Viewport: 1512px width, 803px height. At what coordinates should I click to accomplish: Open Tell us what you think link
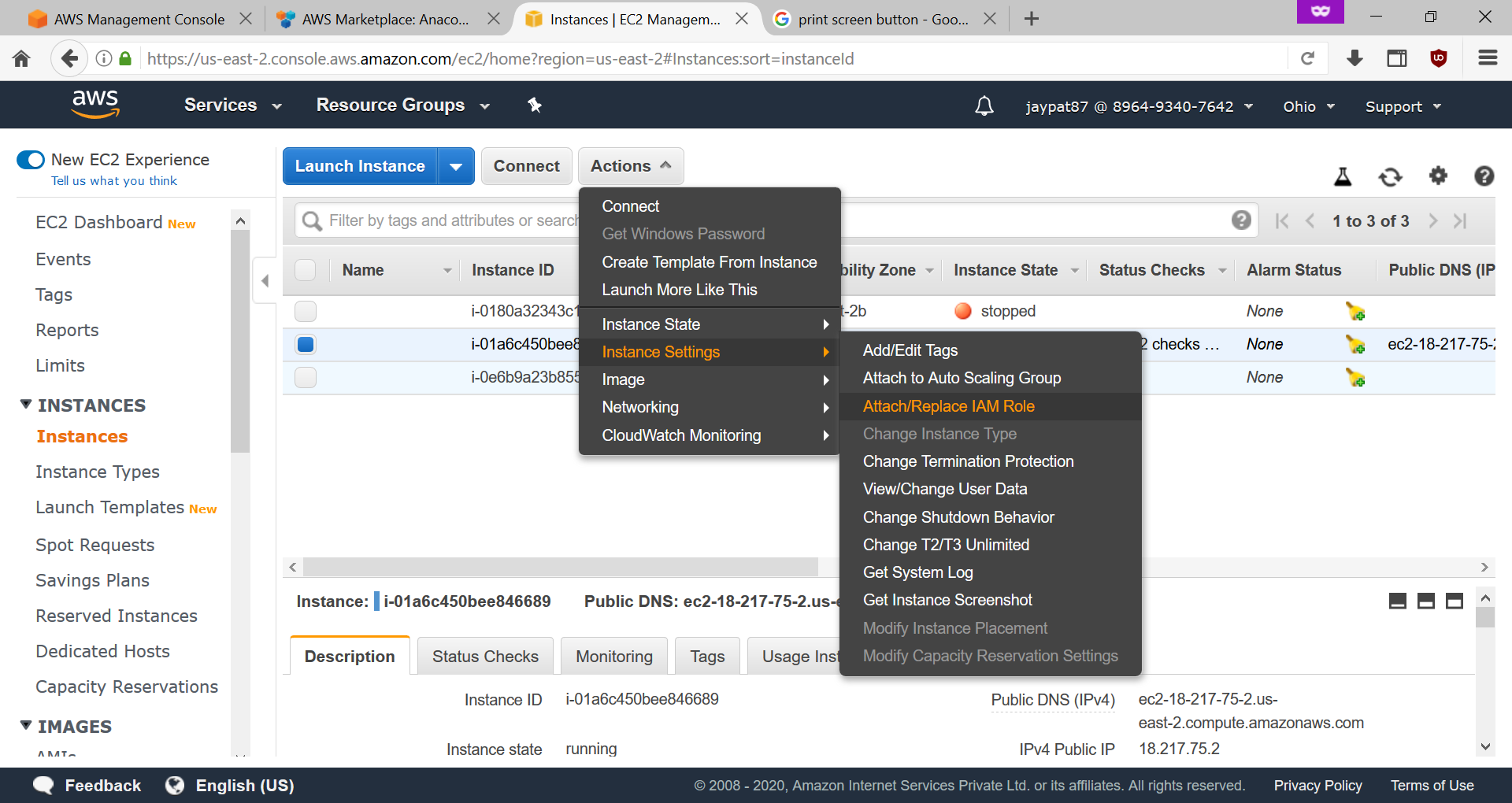tap(114, 181)
